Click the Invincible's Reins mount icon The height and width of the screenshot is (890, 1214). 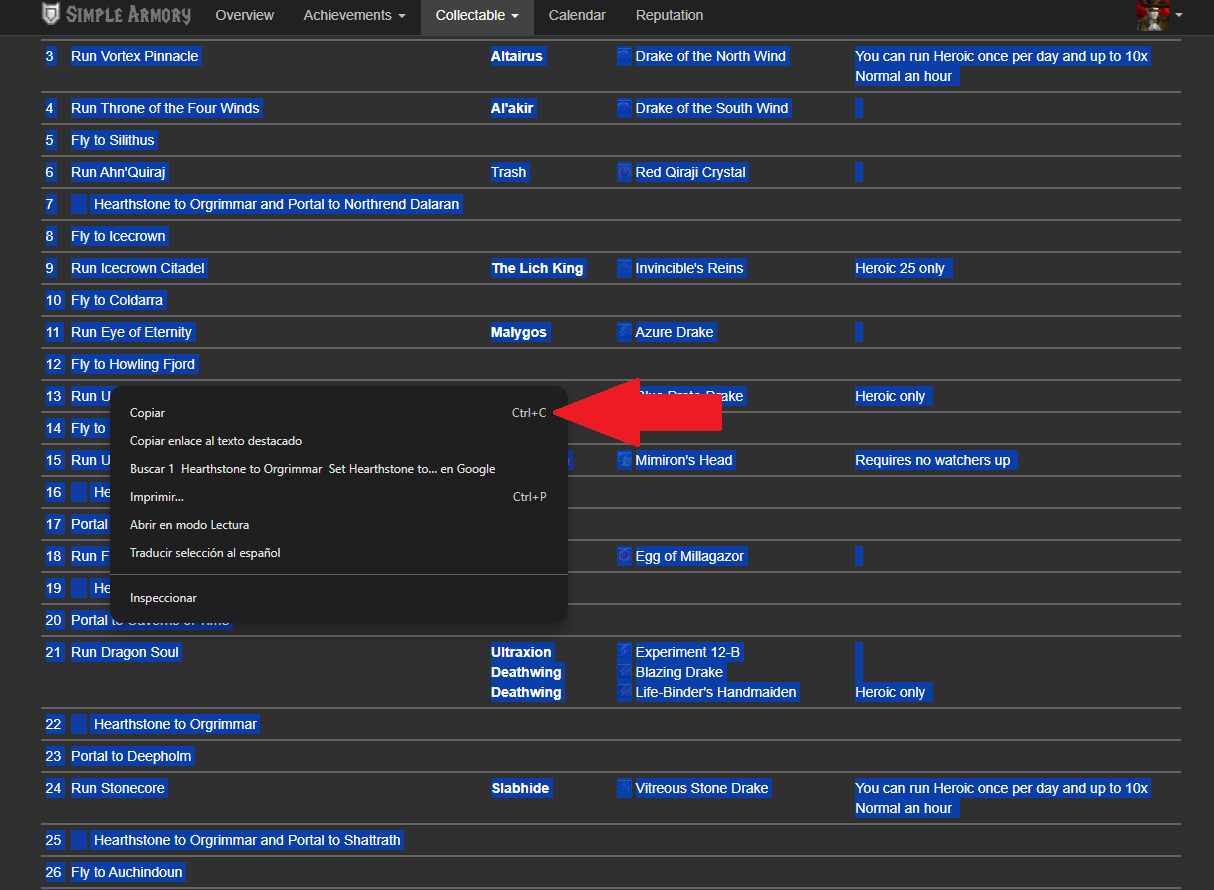624,268
